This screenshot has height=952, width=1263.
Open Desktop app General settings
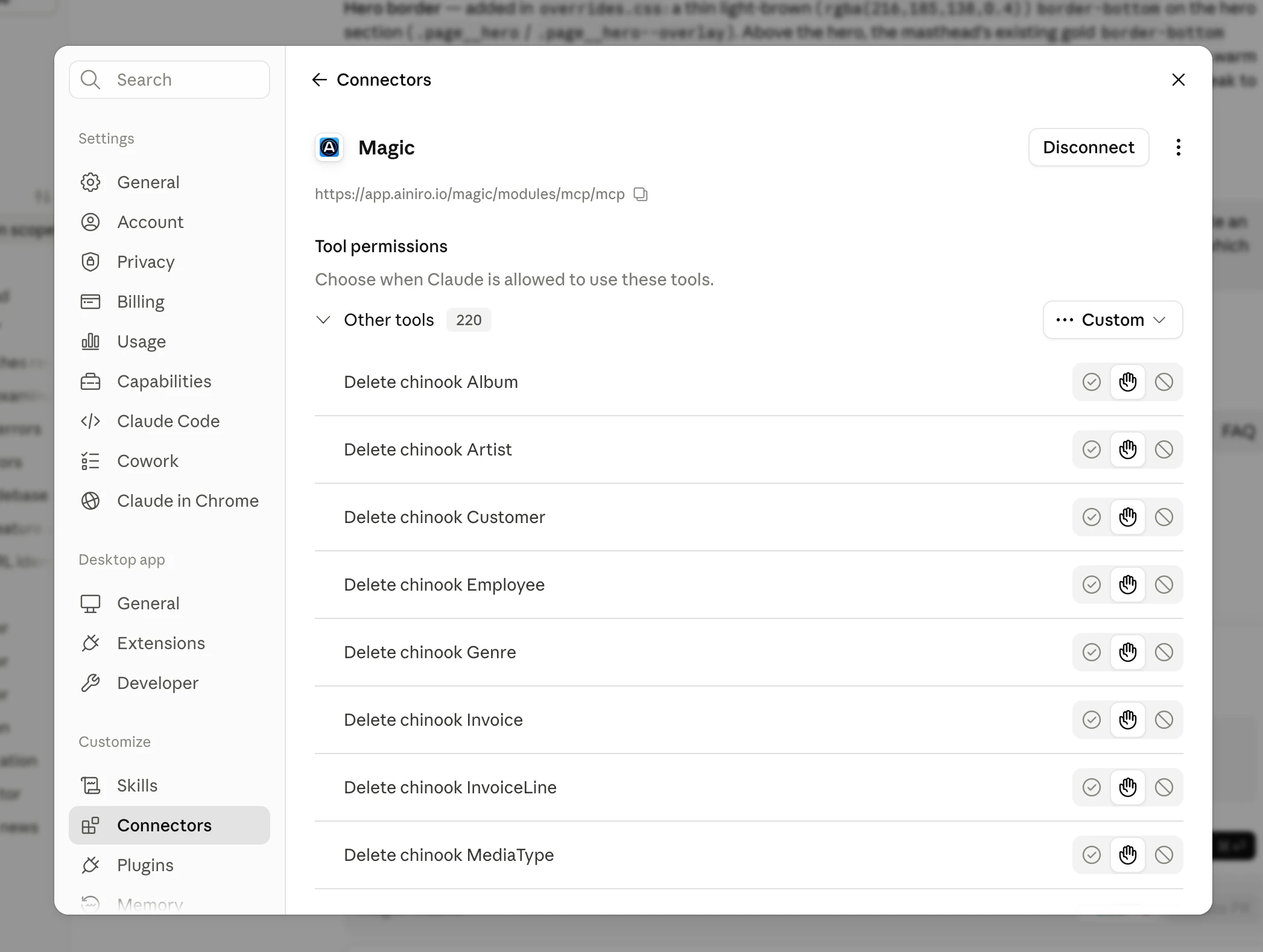[169, 603]
